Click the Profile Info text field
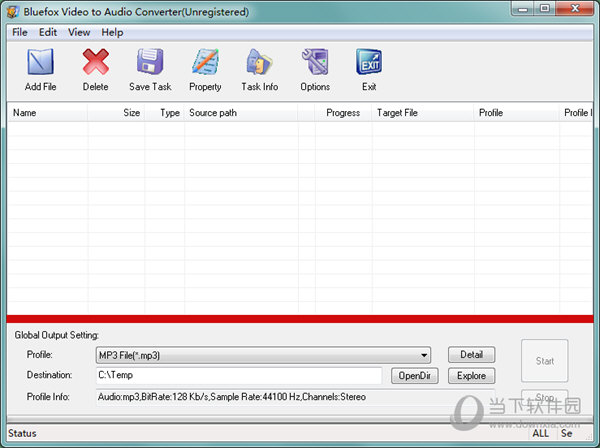This screenshot has height=448, width=600. coord(295,397)
